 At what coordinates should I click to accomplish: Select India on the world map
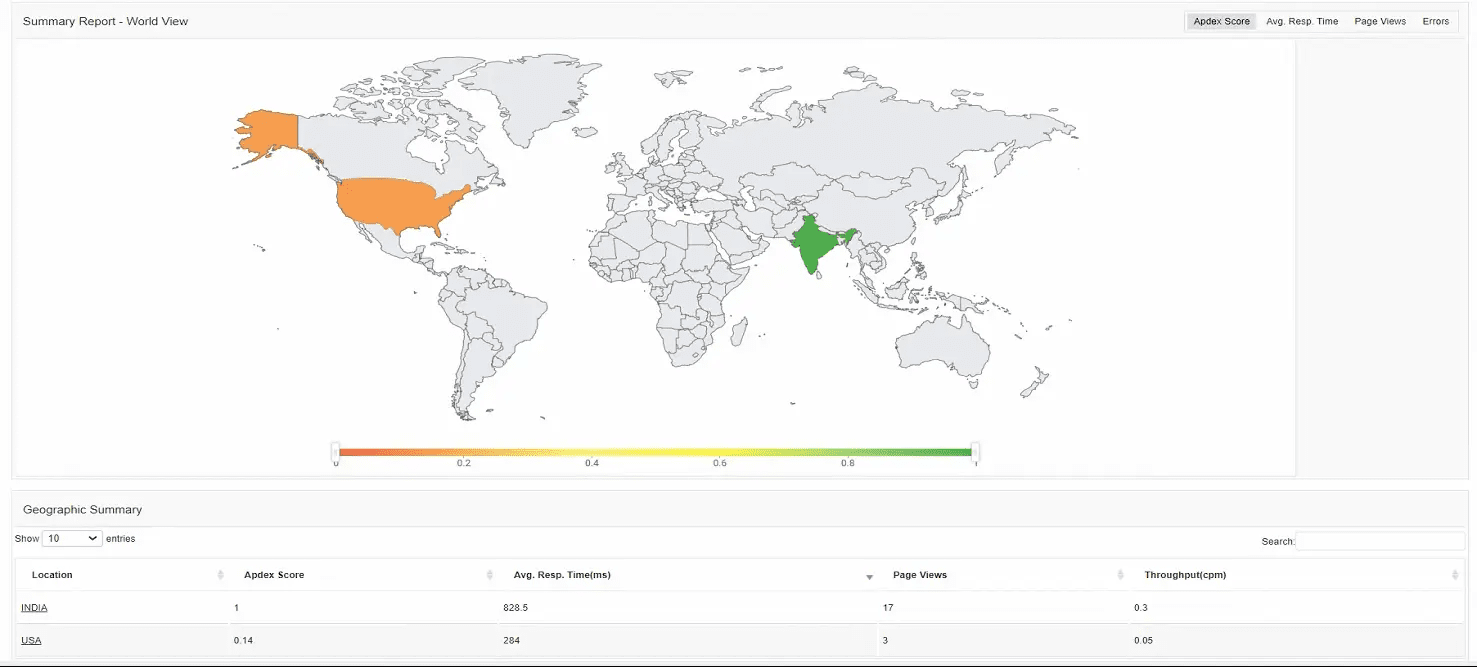point(812,240)
